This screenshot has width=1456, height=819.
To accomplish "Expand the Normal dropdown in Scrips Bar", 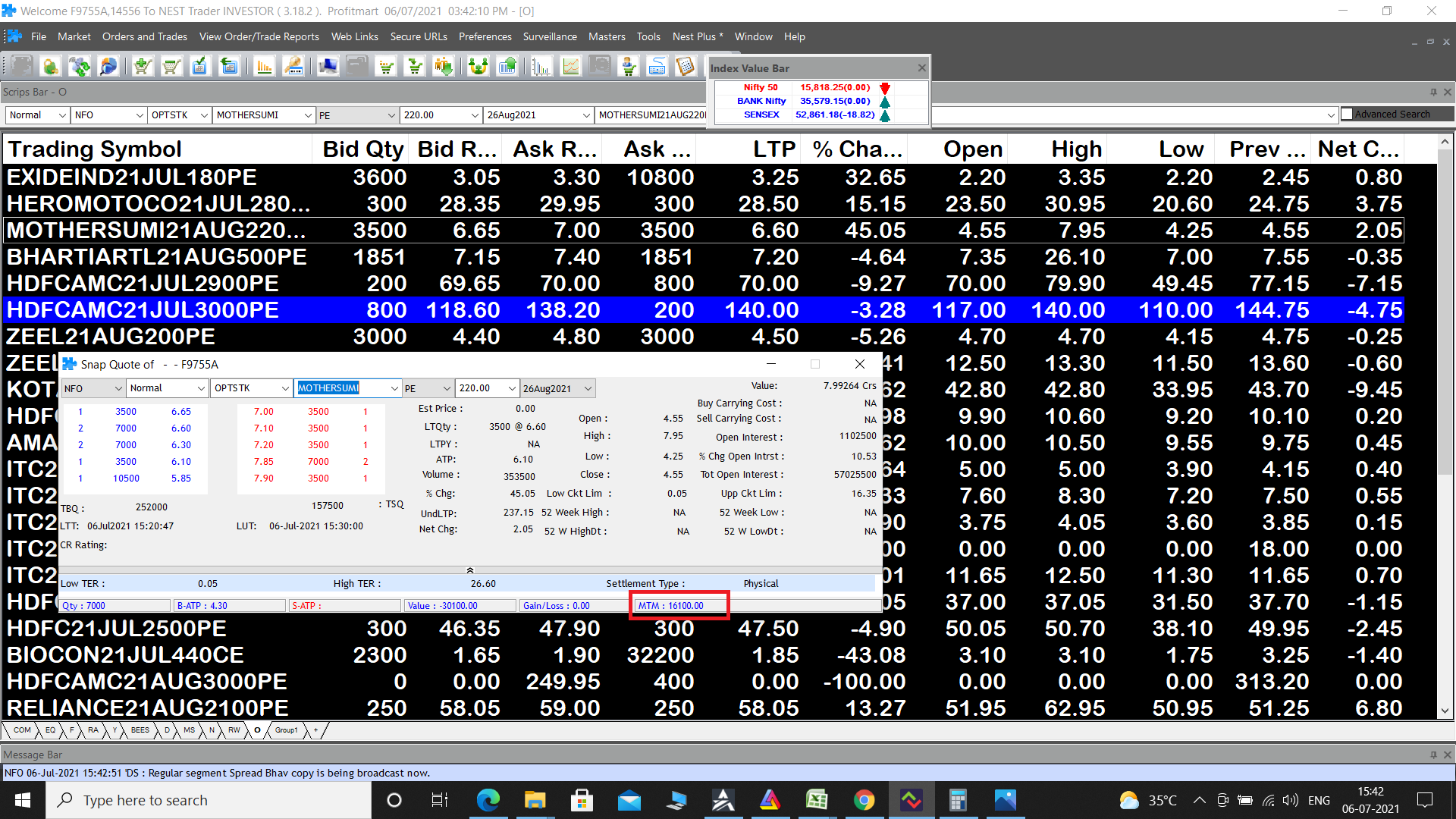I will tap(62, 115).
